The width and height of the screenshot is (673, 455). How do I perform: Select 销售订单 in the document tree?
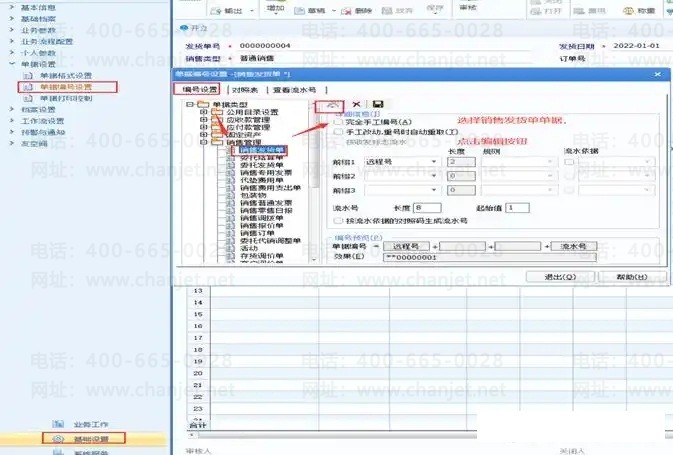257,233
